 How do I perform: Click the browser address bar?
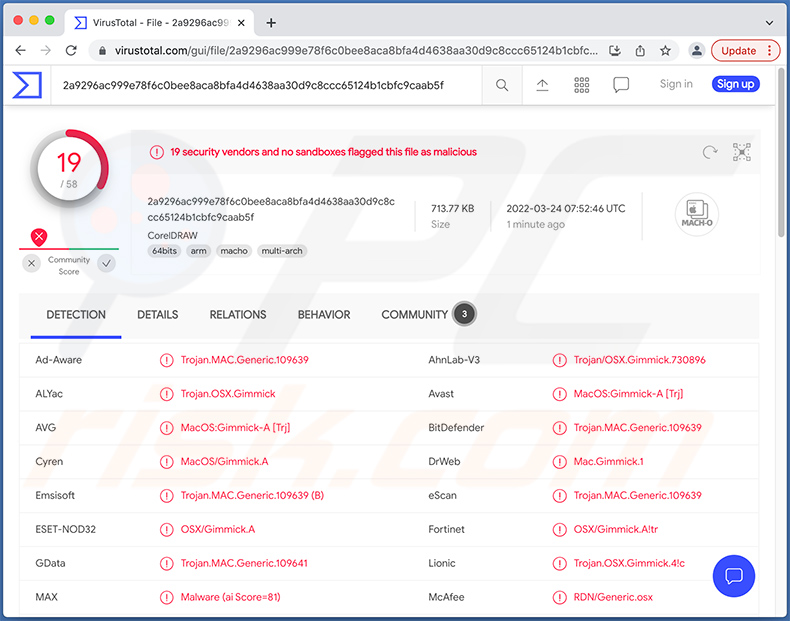click(x=383, y=50)
